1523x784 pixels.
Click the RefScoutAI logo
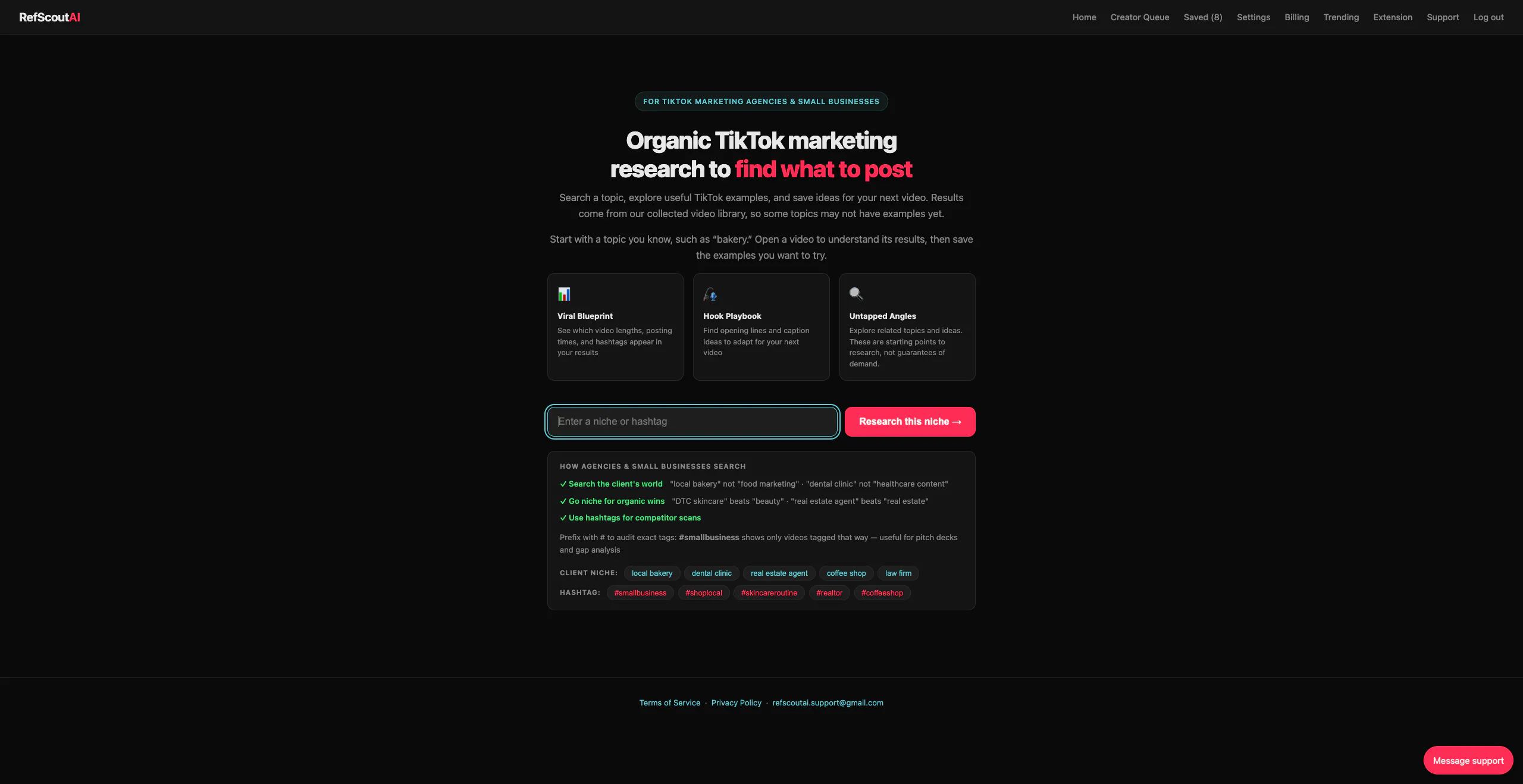[49, 17]
